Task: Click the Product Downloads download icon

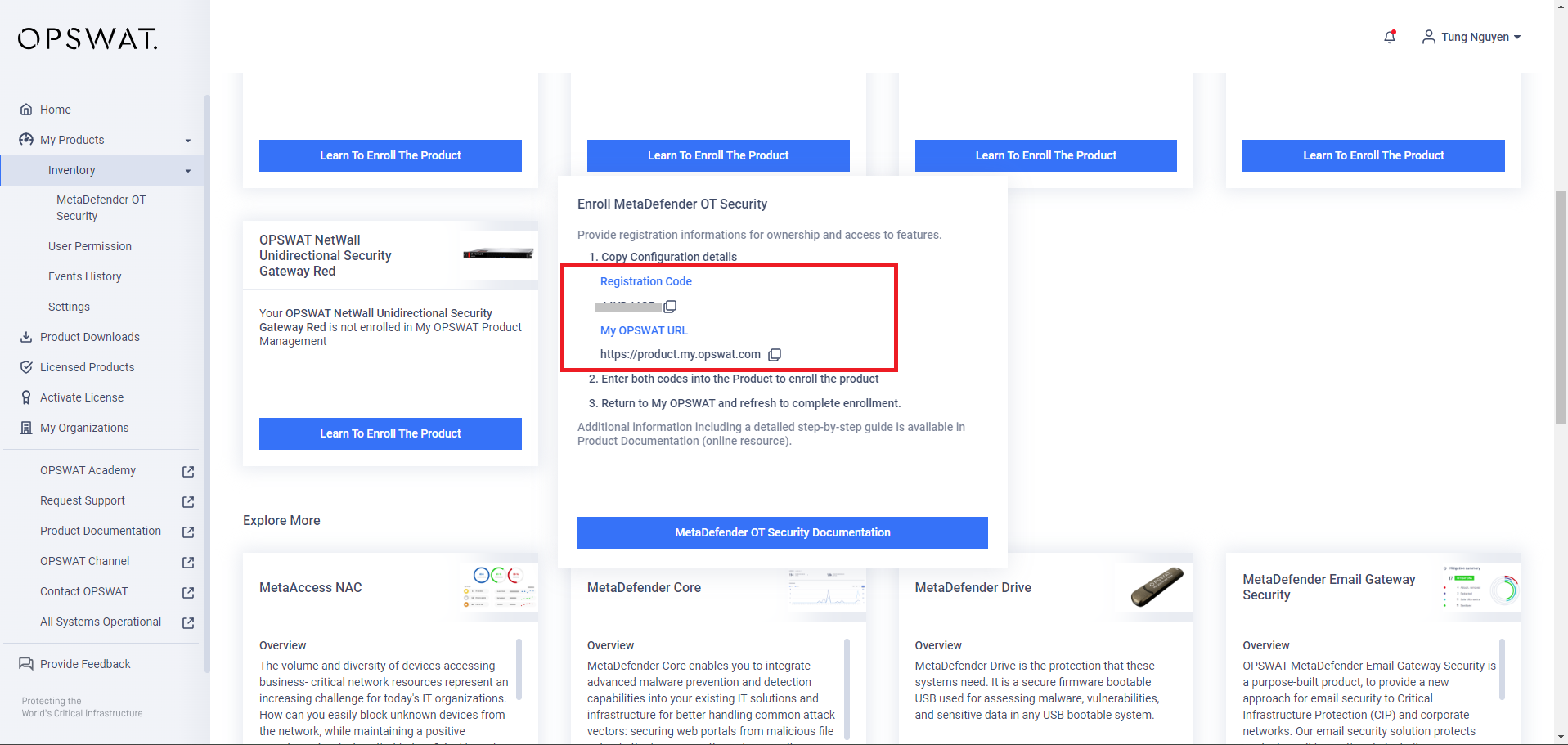Action: click(26, 337)
